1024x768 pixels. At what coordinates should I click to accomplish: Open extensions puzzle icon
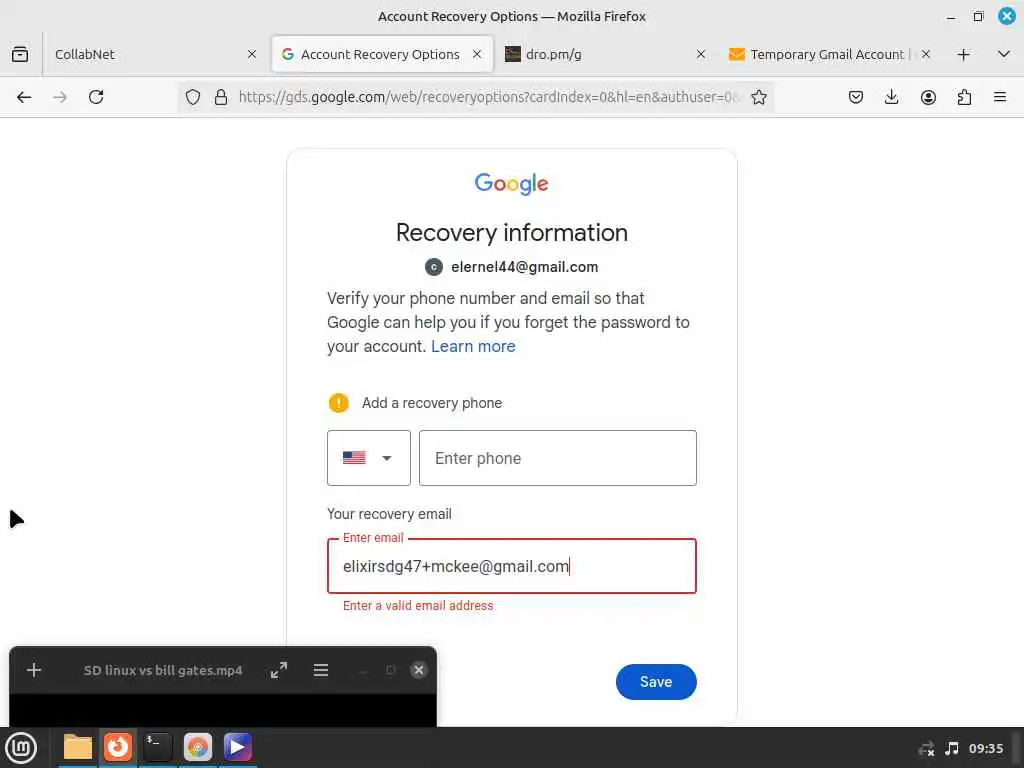964,97
